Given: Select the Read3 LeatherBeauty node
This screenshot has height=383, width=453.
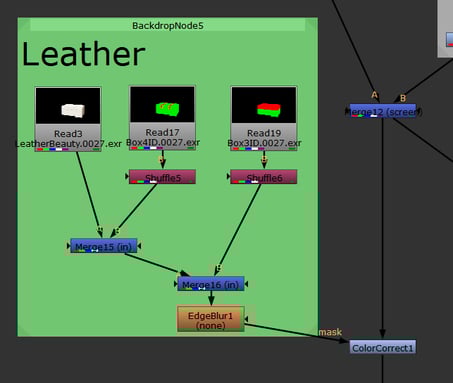Looking at the screenshot, I should click(x=68, y=119).
